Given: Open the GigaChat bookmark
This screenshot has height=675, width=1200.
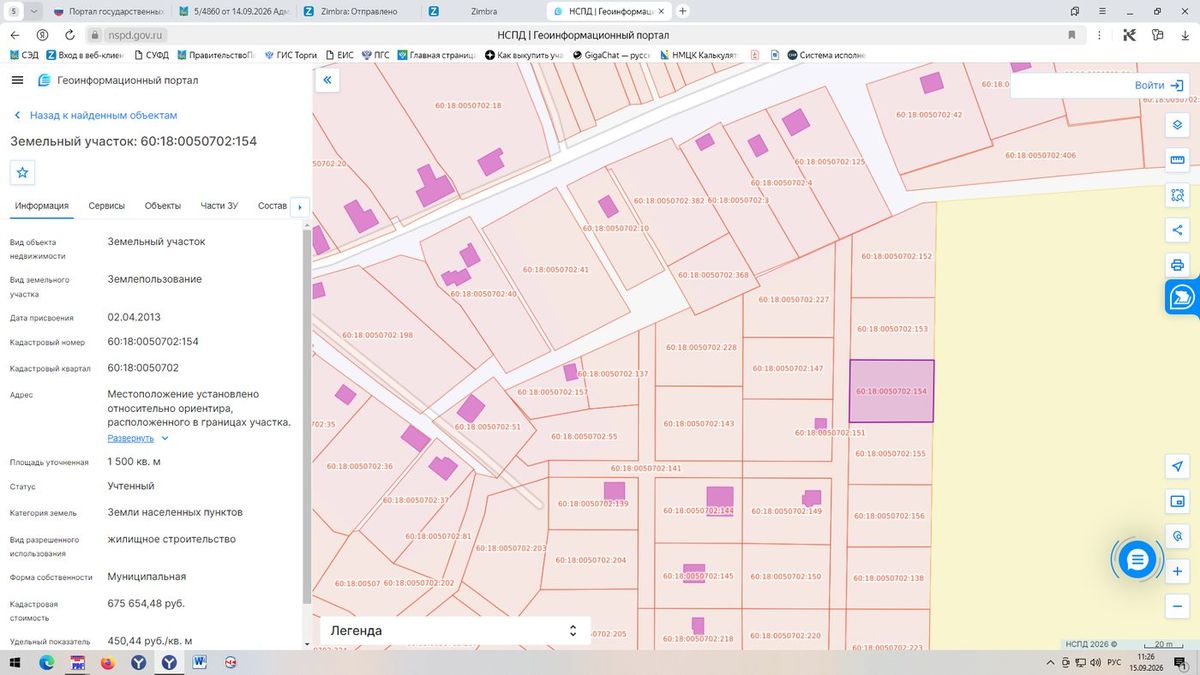Looking at the screenshot, I should coord(613,55).
